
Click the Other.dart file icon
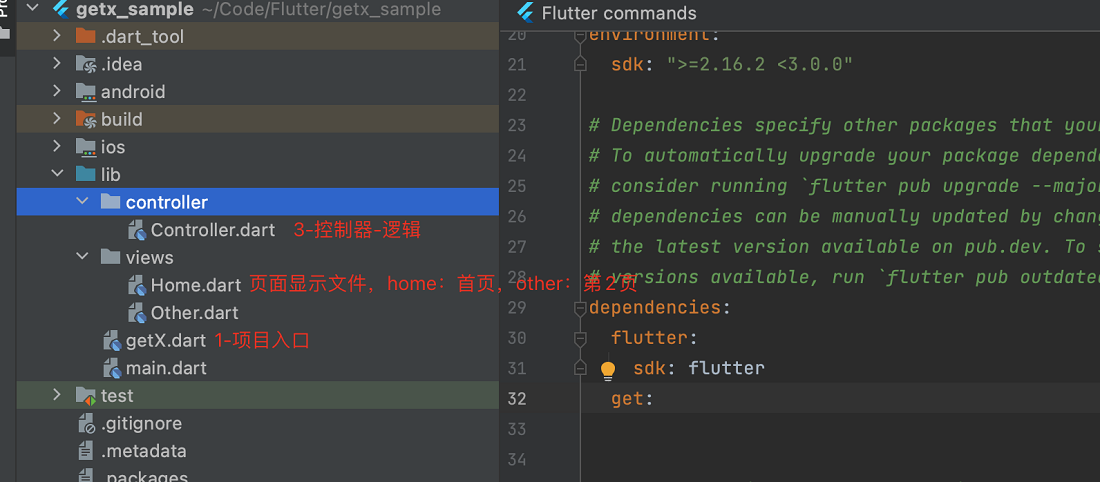pyautogui.click(x=137, y=313)
